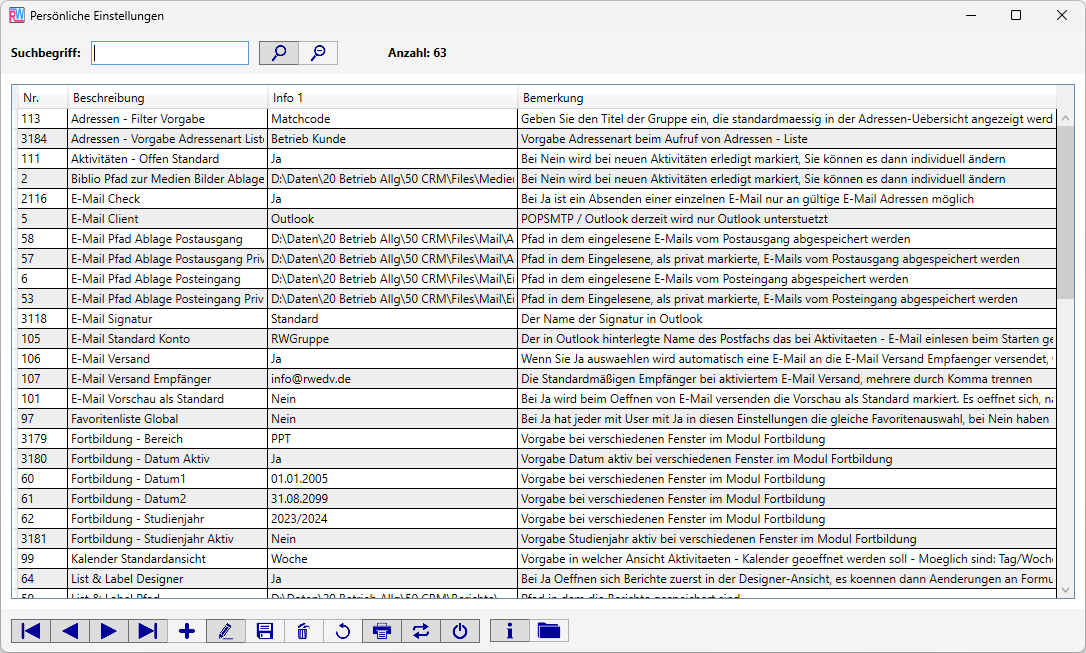Viewport: 1086px width, 653px height.
Task: Select 'E-Mail Versand Empfänger' description cell
Action: pos(168,379)
